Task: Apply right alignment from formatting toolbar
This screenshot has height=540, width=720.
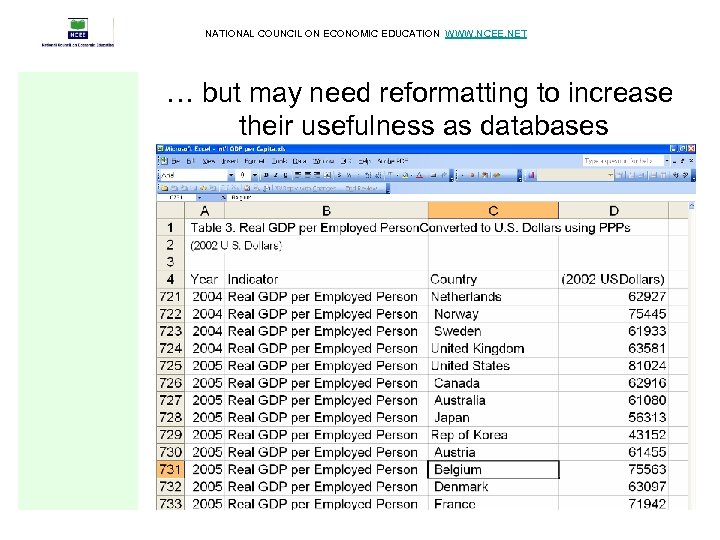Action: point(317,174)
